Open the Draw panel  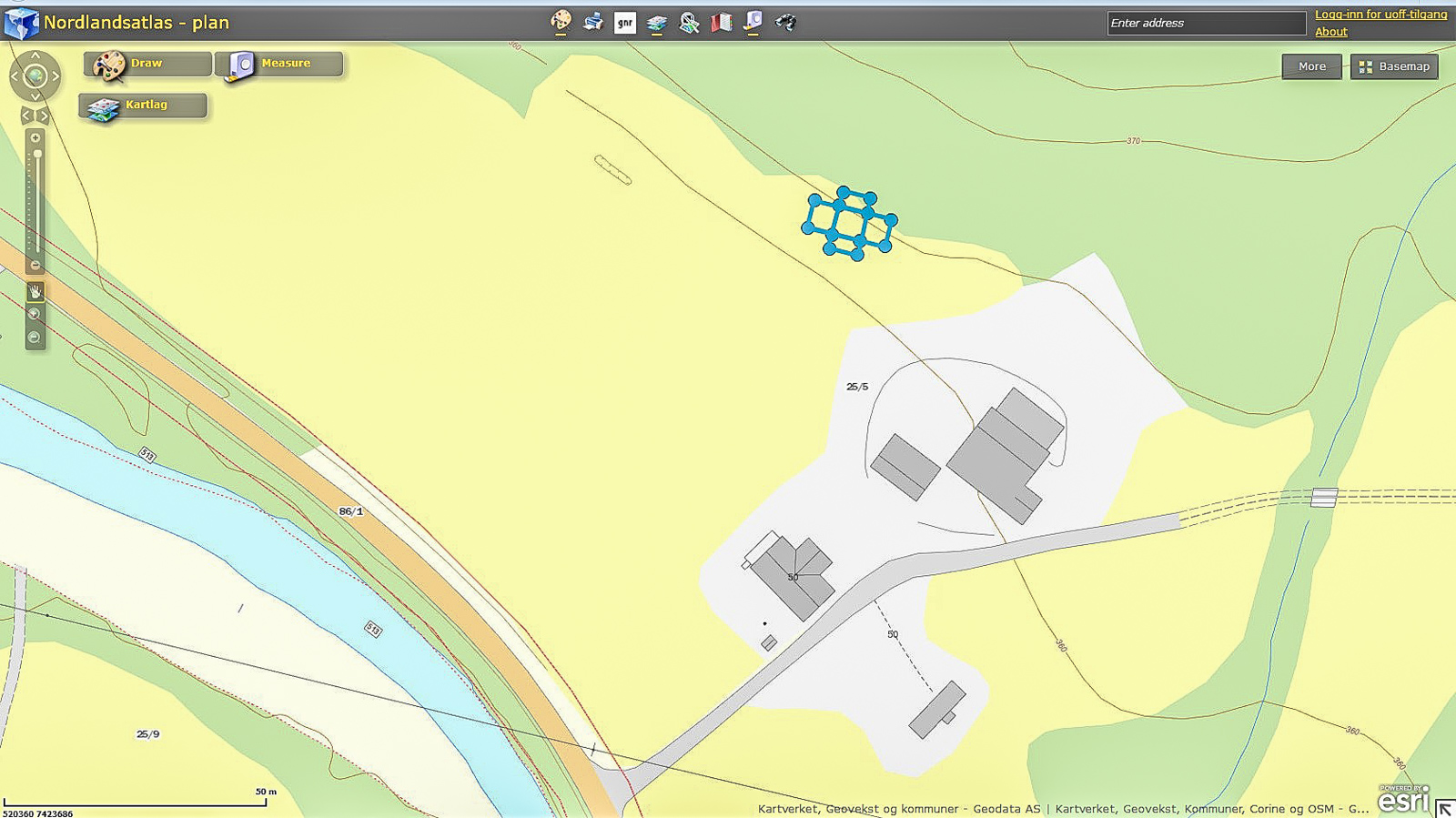147,64
